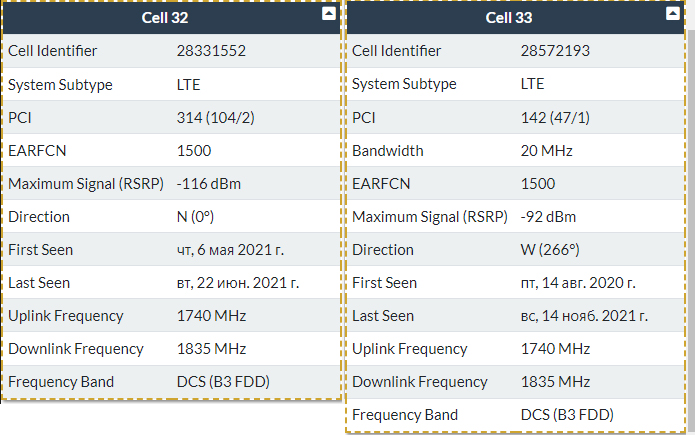The height and width of the screenshot is (435, 695).
Task: Click Cell 32 Last Seen date
Action: [238, 282]
